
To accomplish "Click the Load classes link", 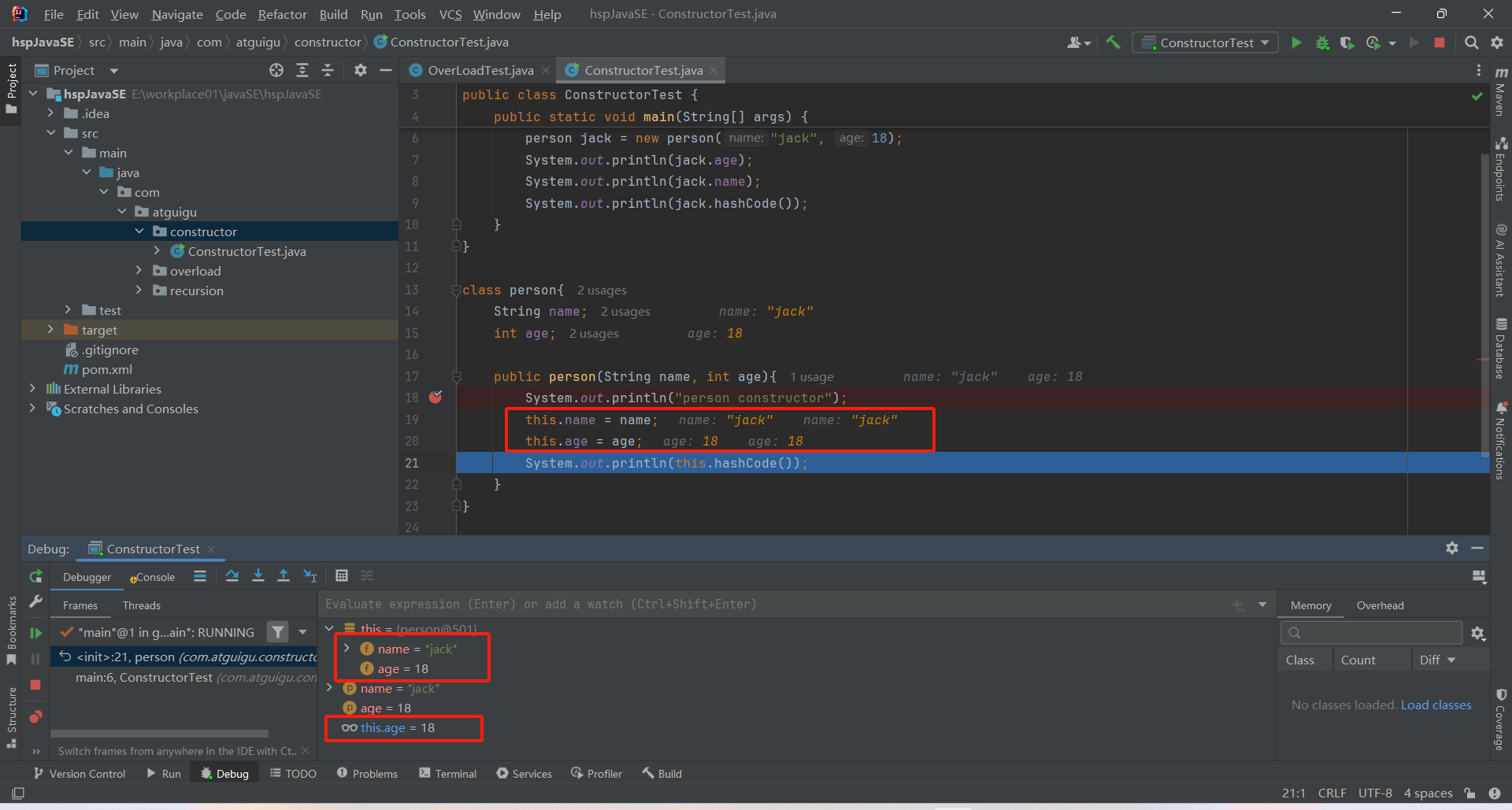I will coord(1436,705).
